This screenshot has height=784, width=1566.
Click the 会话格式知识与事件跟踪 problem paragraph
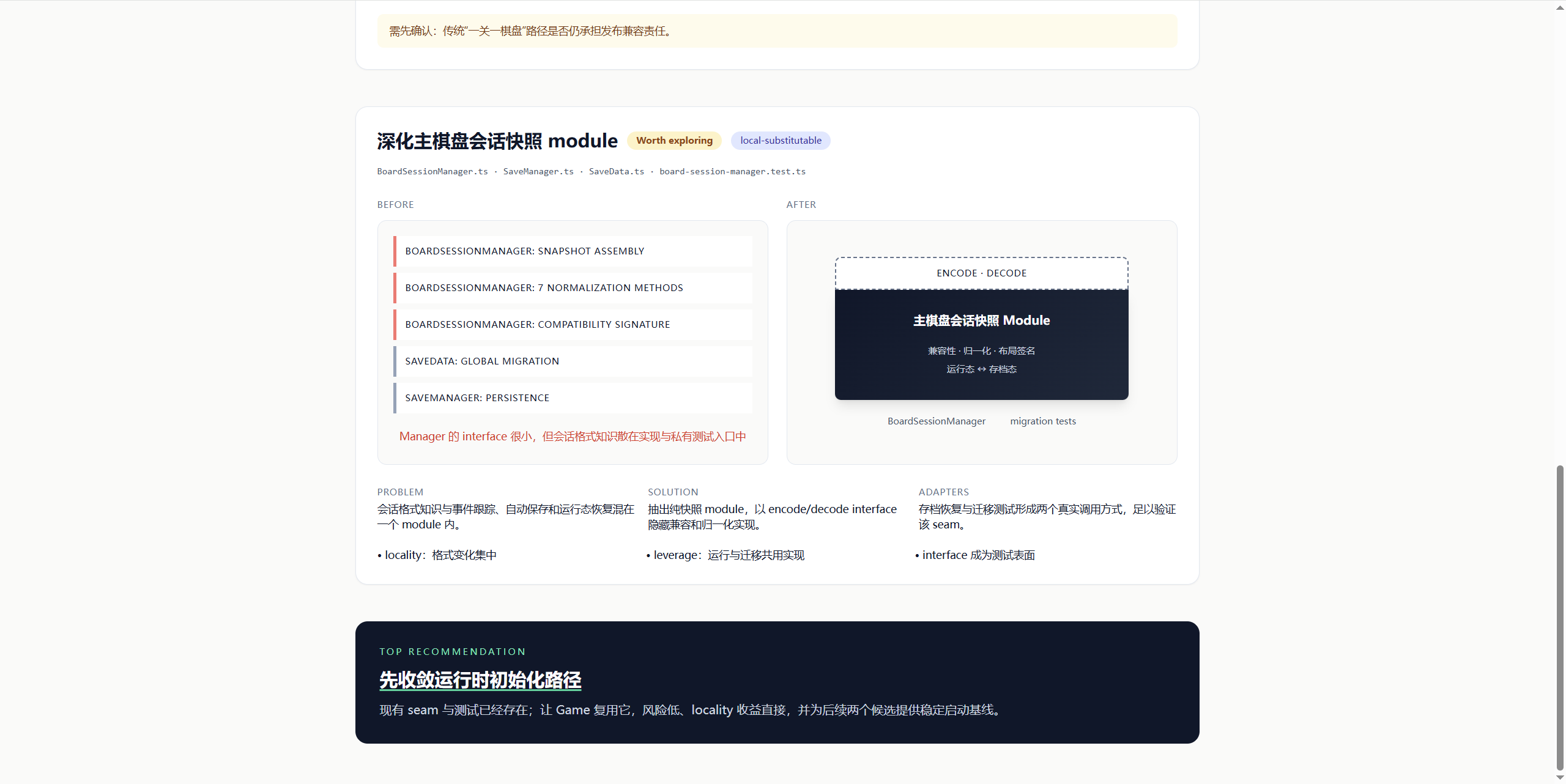point(506,517)
